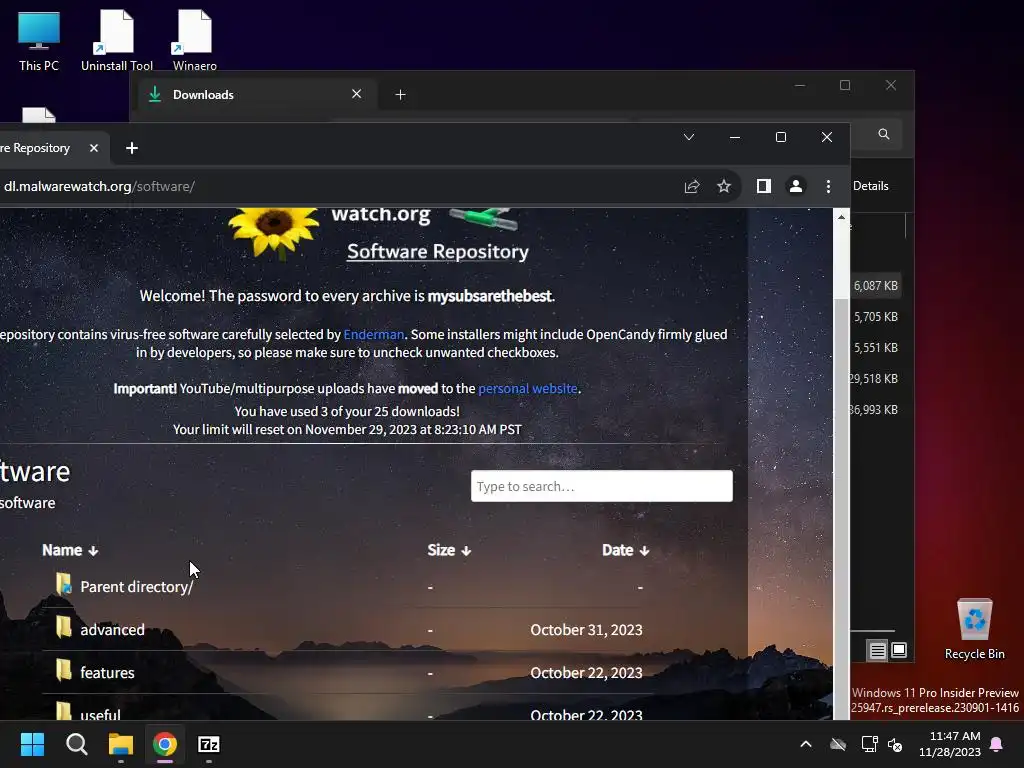Open This PC desktop icon
This screenshot has height=768, width=1024.
coord(39,40)
